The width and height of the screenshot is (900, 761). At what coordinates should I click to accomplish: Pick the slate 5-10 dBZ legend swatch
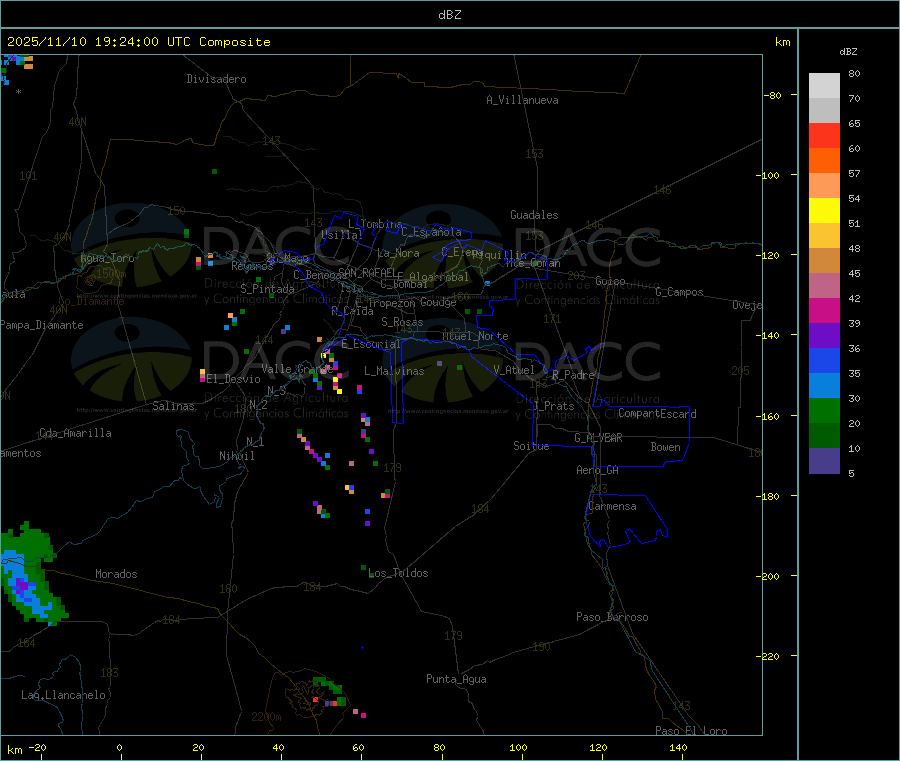tap(824, 461)
